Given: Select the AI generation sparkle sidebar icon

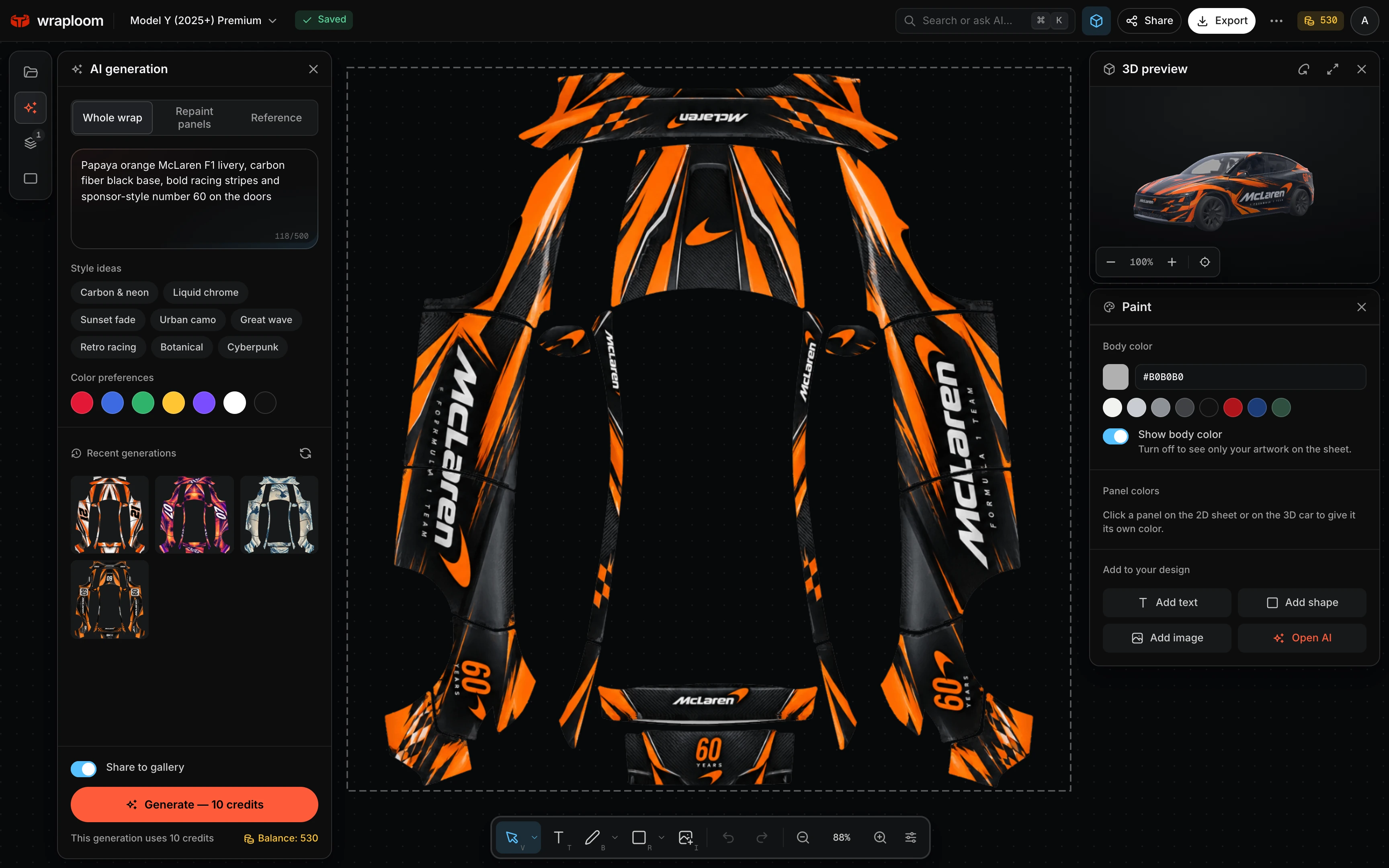Looking at the screenshot, I should coord(31,108).
